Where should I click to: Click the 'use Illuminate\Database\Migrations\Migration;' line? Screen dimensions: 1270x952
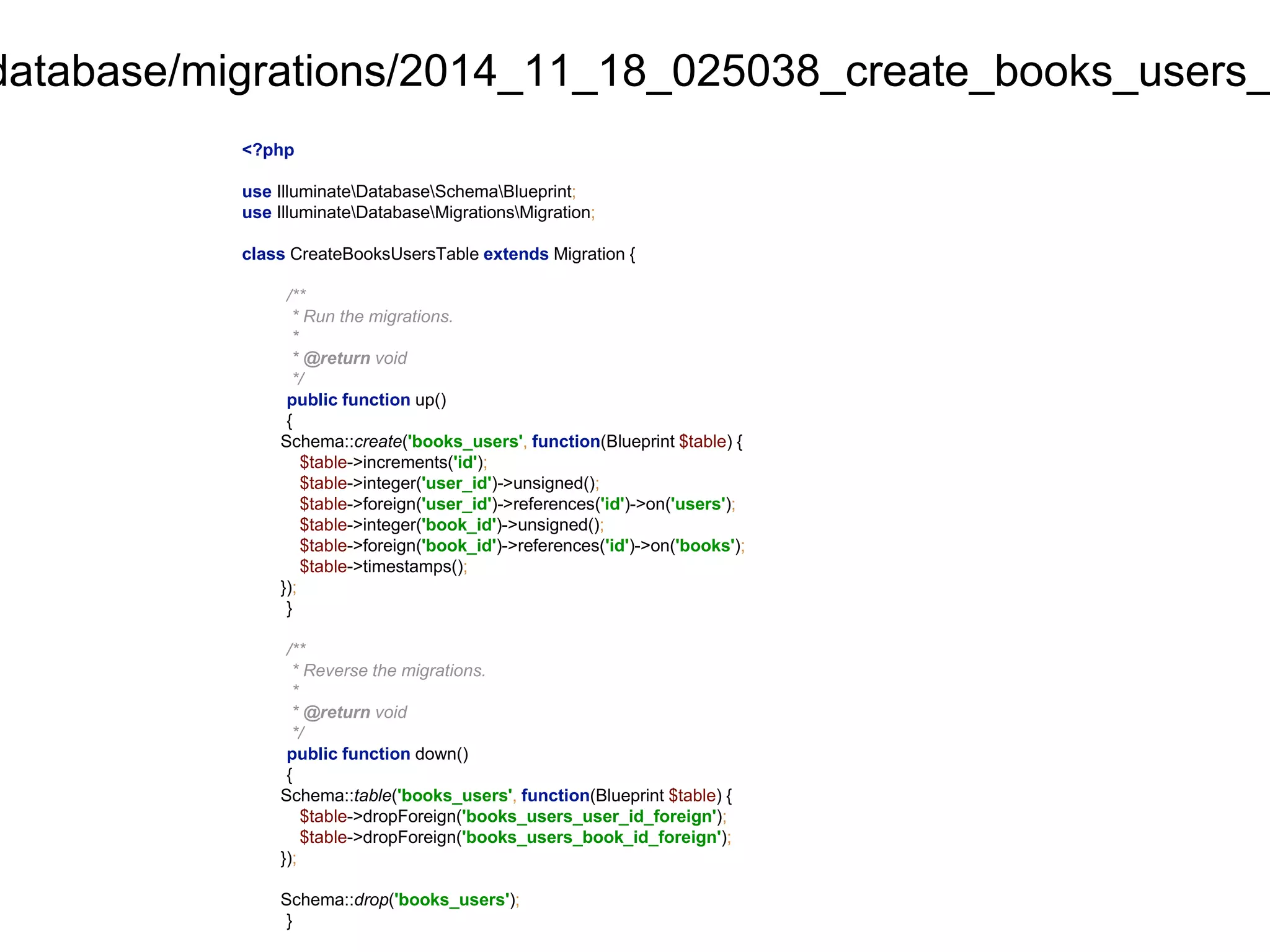pos(419,213)
